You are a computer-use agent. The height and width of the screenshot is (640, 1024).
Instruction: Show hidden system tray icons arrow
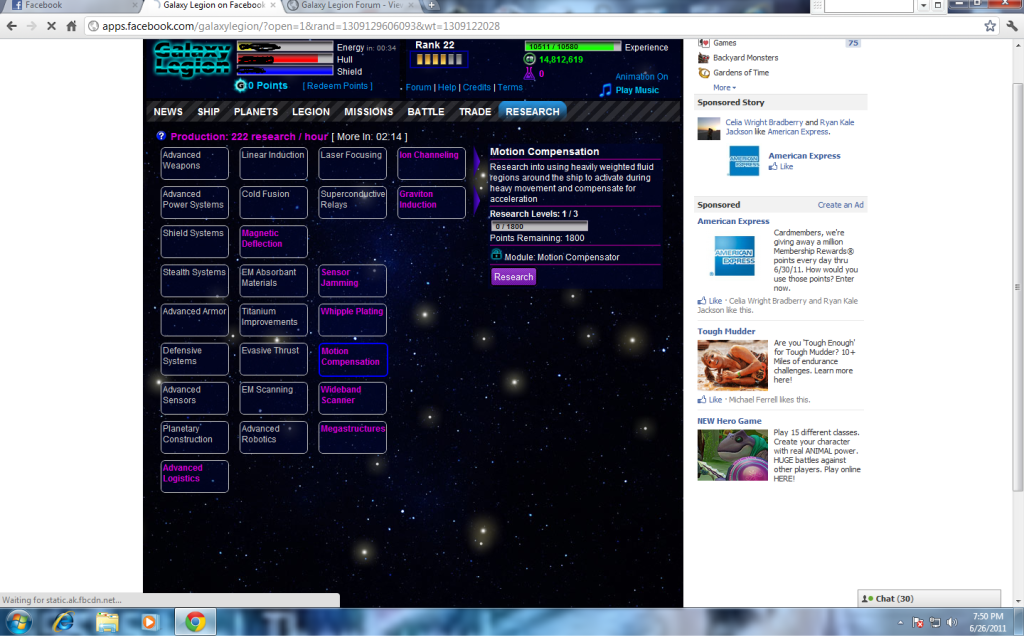(x=901, y=622)
